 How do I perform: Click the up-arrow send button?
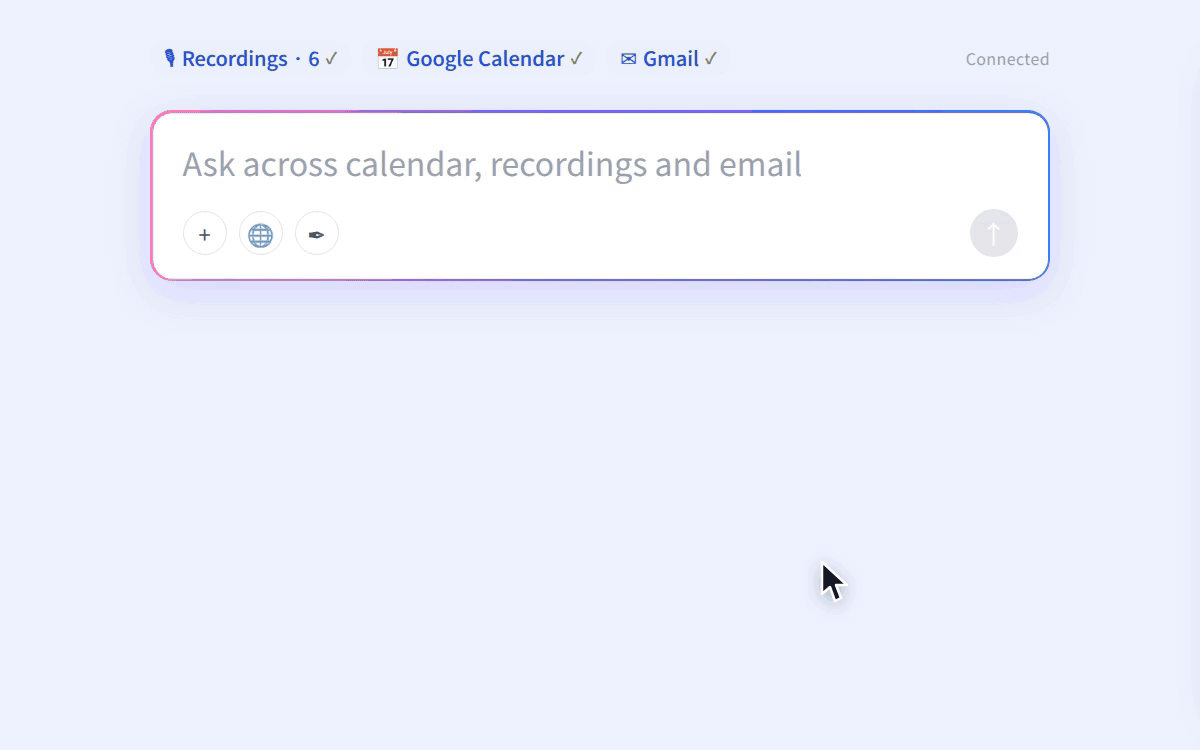(x=994, y=234)
